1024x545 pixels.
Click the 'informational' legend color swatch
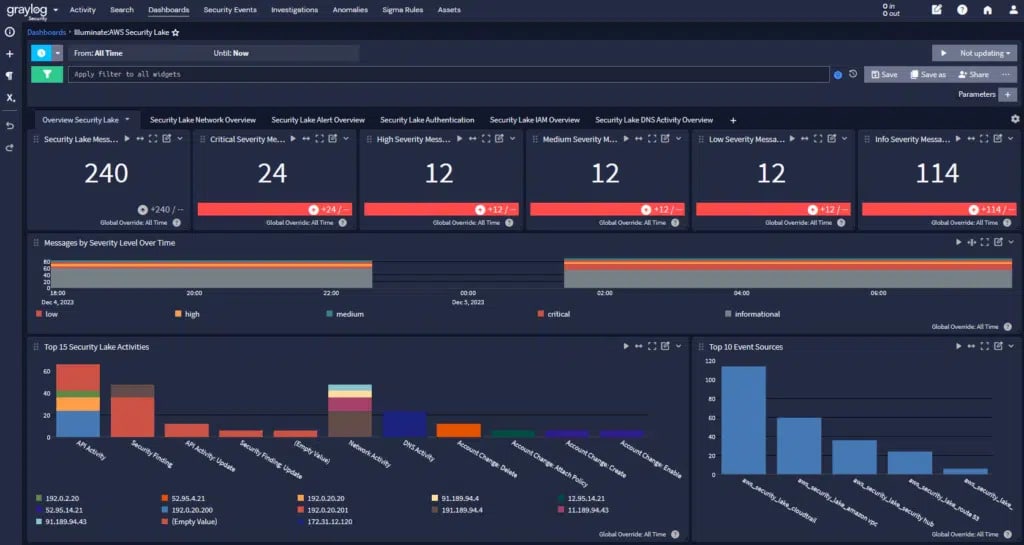coord(728,314)
